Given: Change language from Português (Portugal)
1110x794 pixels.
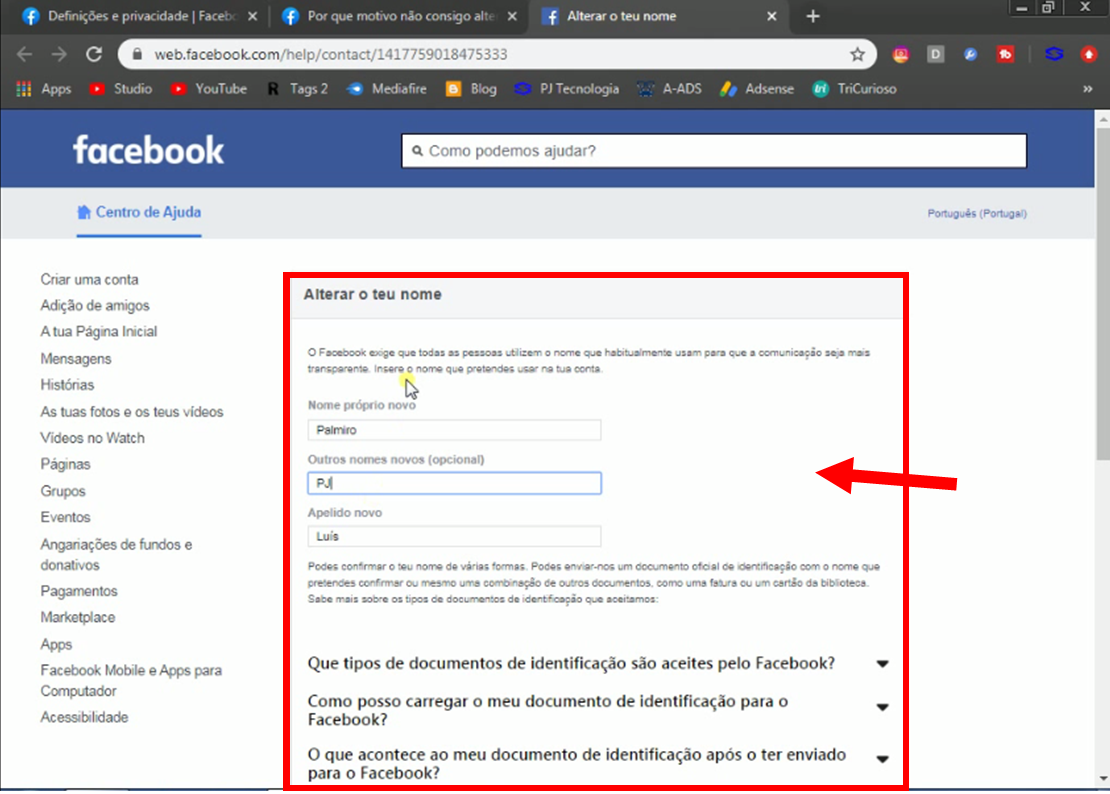Looking at the screenshot, I should [x=976, y=213].
